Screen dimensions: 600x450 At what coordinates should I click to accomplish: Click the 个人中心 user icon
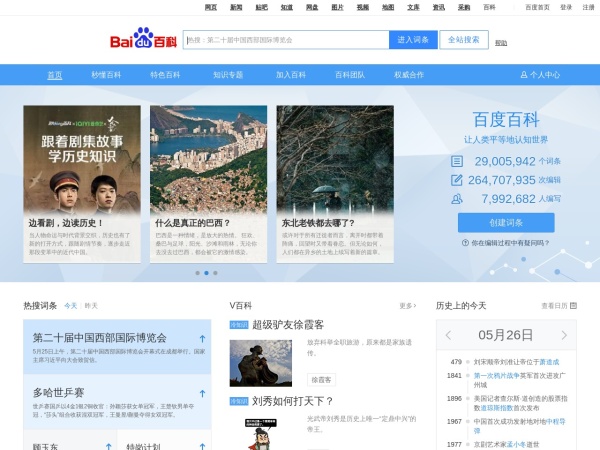[x=524, y=75]
